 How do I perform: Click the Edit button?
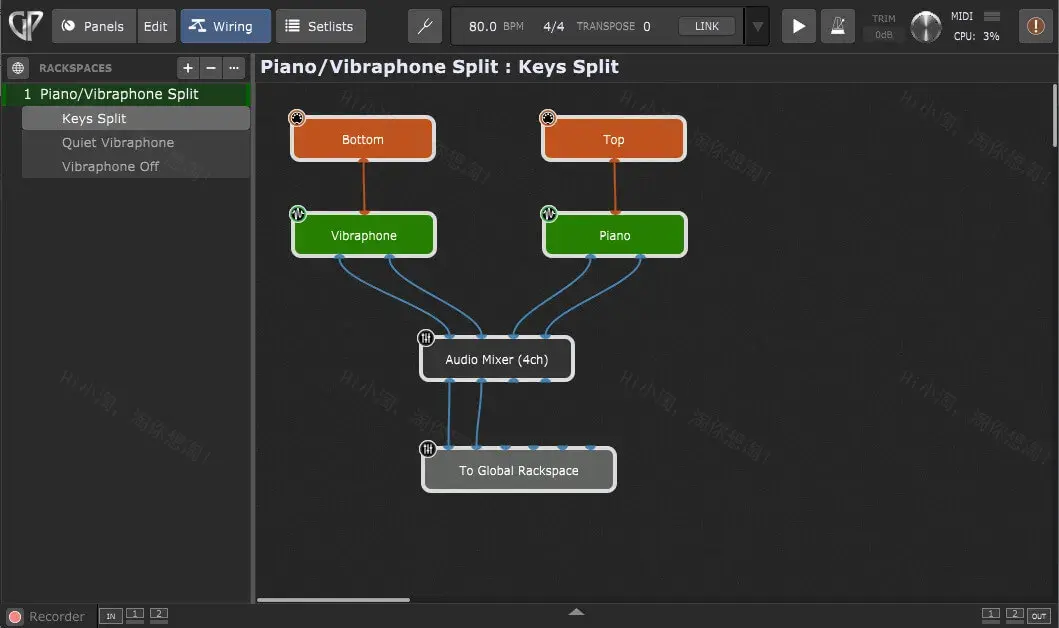(156, 27)
